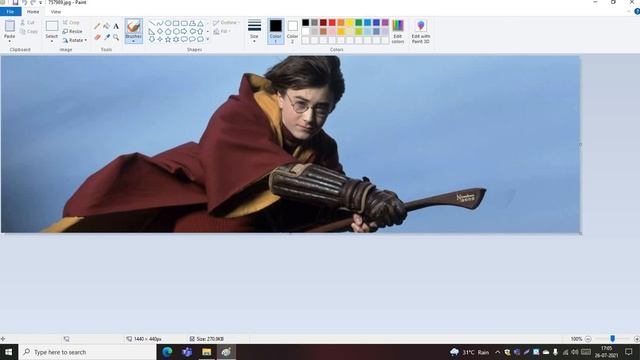Switch to the Home tab
This screenshot has width=640, height=360.
click(x=33, y=12)
